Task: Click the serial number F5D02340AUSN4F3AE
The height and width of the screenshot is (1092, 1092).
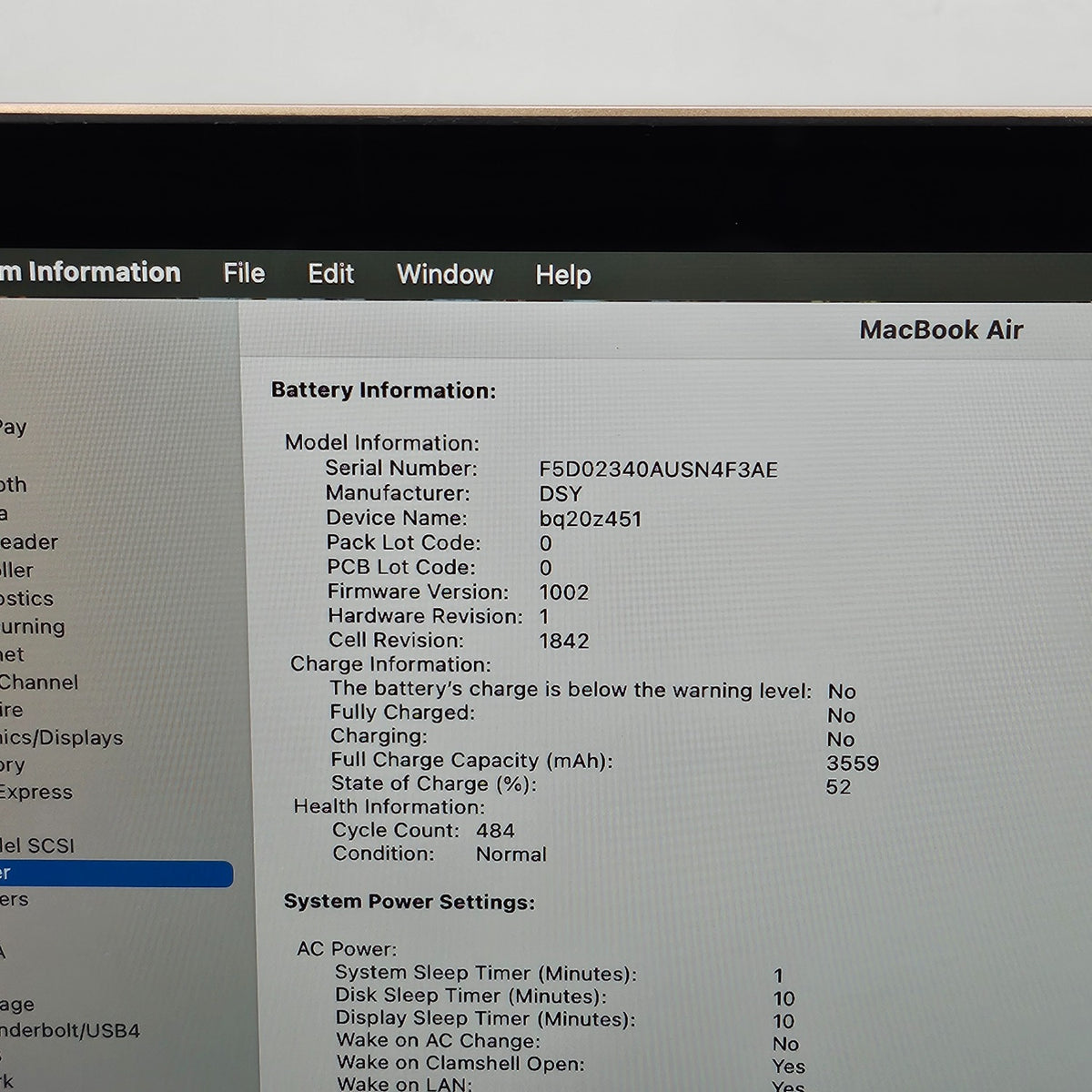Action: (x=658, y=470)
